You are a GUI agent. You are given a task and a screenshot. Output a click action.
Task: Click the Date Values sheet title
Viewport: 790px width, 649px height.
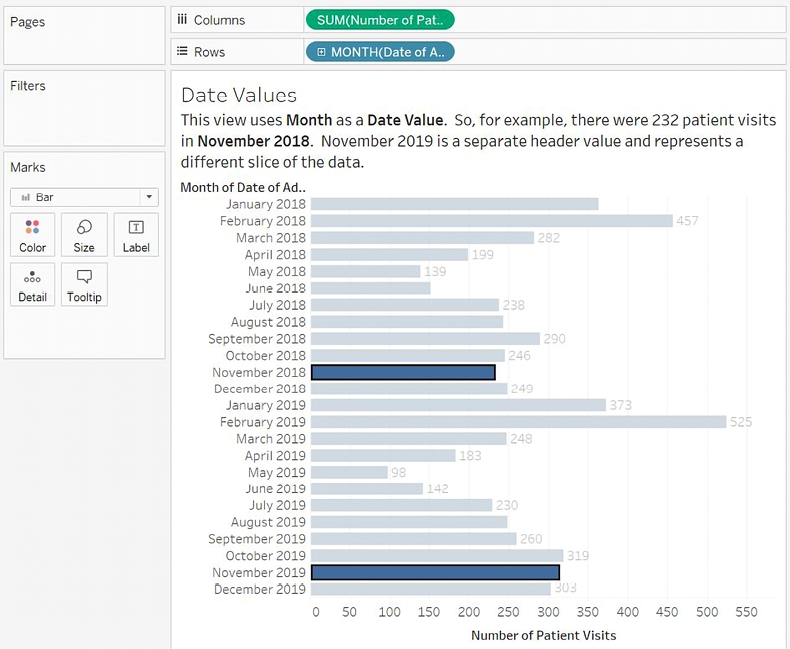point(239,96)
